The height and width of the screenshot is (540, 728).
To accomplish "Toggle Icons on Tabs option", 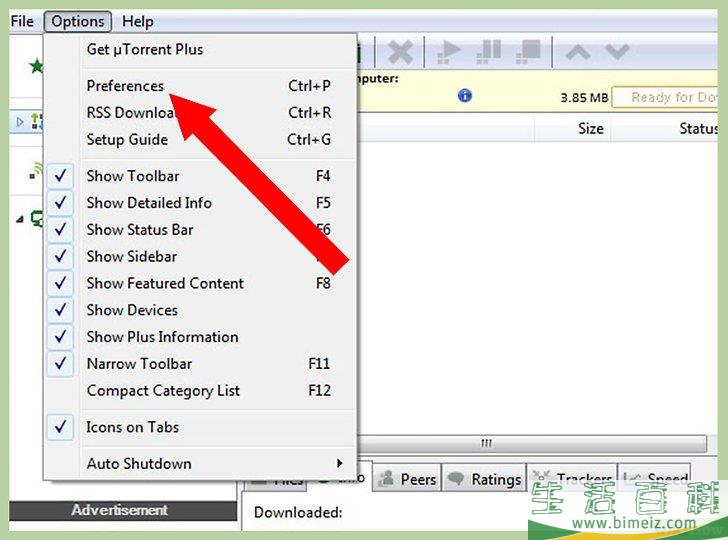I will [60, 427].
